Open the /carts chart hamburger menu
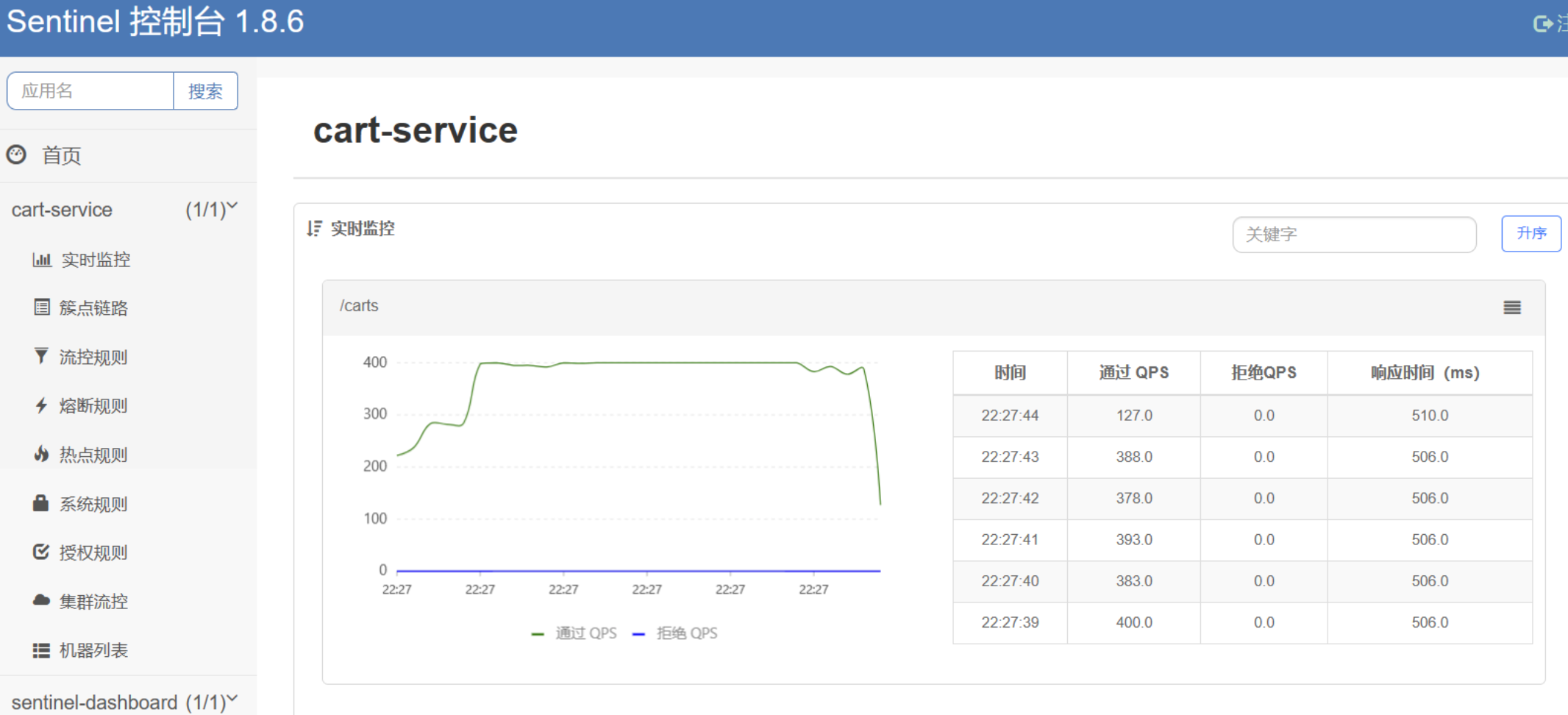This screenshot has height=715, width=1568. [1512, 307]
